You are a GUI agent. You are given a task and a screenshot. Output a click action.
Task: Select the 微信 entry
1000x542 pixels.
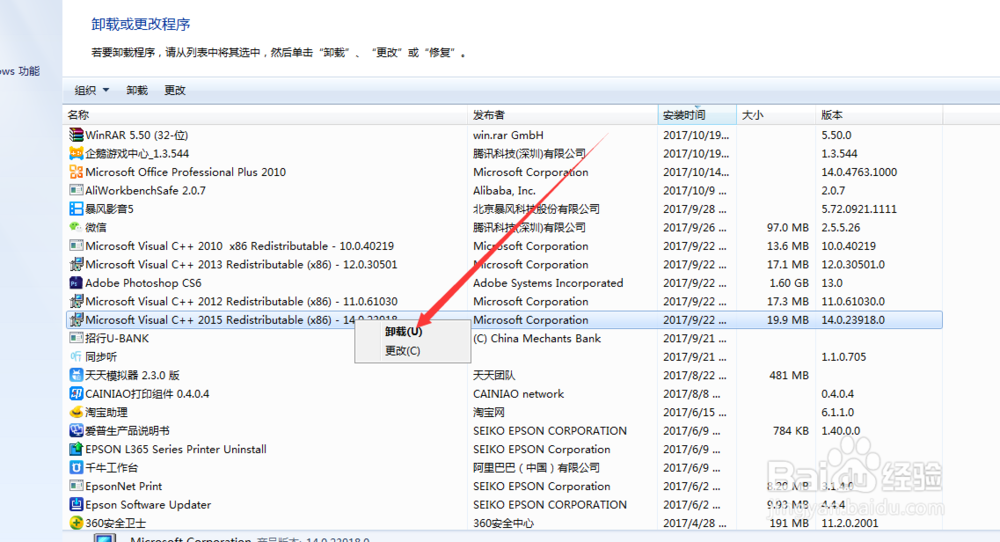tap(96, 228)
